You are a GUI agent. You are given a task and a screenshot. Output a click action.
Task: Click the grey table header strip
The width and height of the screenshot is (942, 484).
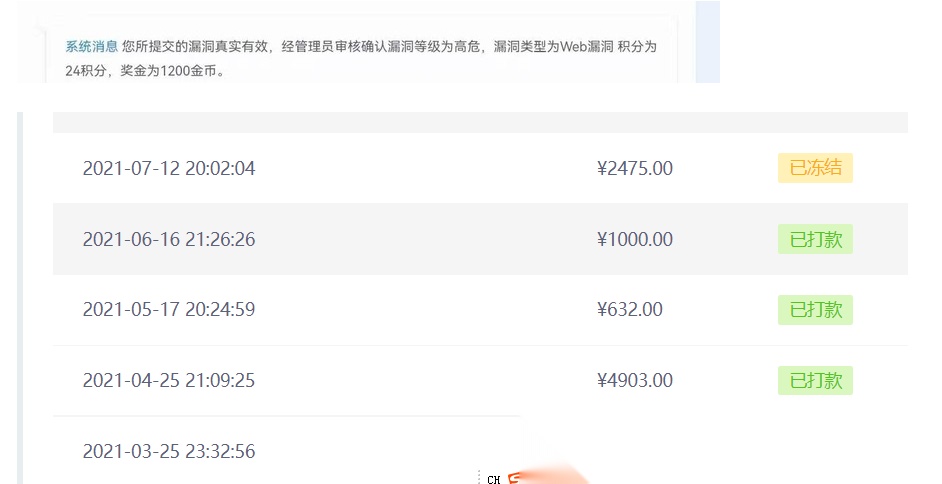(x=480, y=122)
